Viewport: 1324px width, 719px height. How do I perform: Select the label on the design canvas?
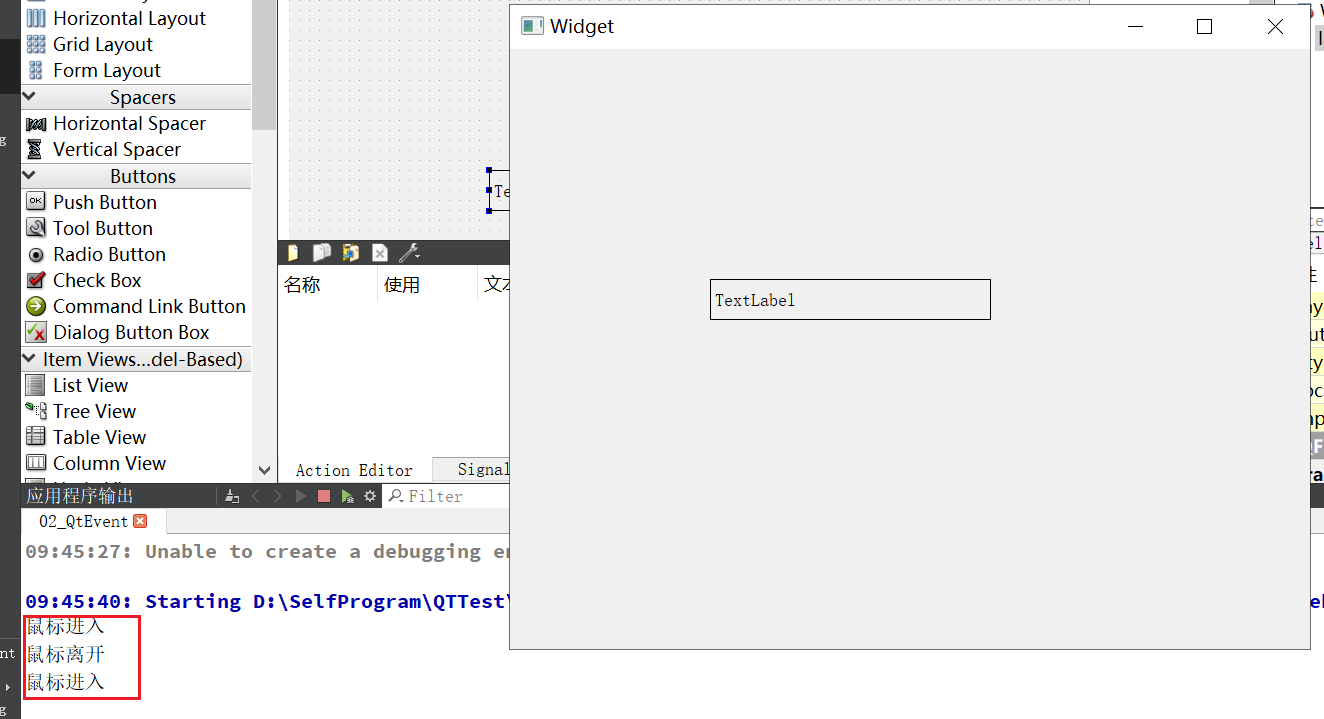coord(500,191)
